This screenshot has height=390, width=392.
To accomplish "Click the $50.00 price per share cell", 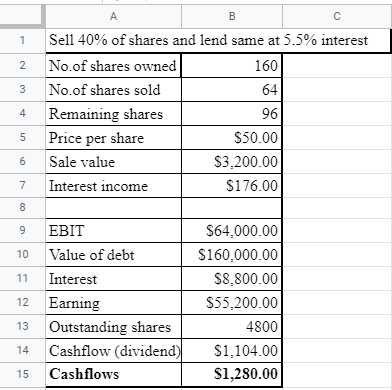I will click(232, 138).
